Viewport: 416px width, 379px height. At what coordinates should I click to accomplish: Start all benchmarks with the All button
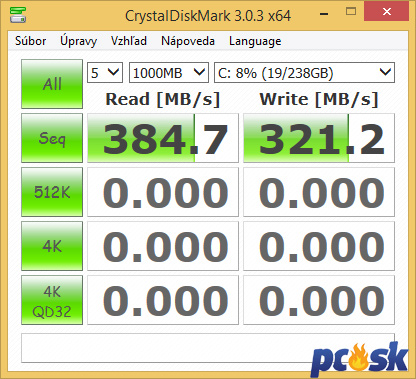pos(52,84)
